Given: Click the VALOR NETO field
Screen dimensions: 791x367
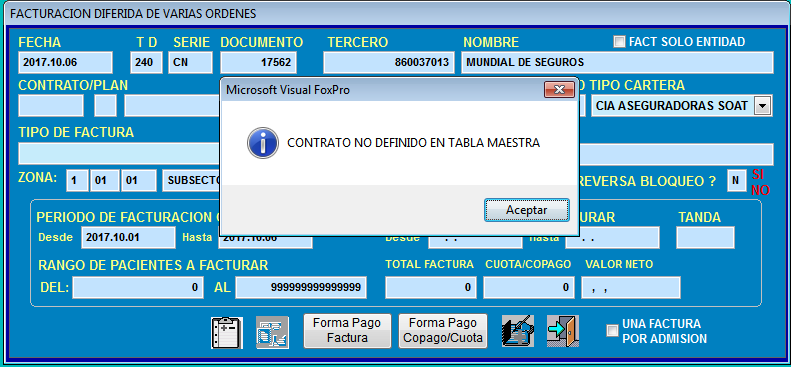Looking at the screenshot, I should (631, 287).
